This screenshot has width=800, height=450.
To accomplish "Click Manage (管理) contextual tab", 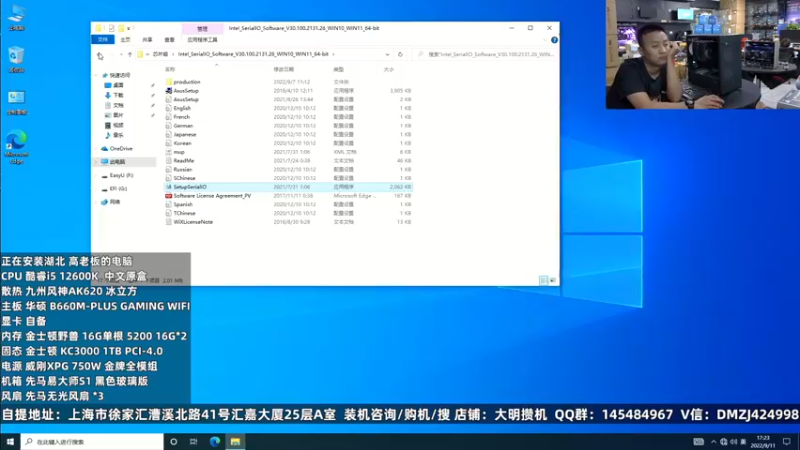I will [x=203, y=29].
